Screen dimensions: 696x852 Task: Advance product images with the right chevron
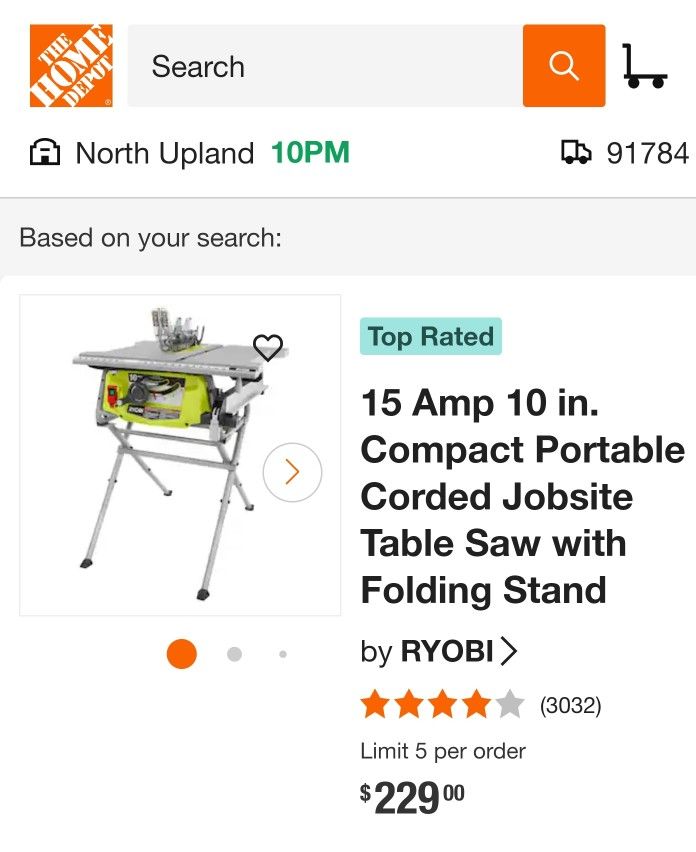point(290,470)
